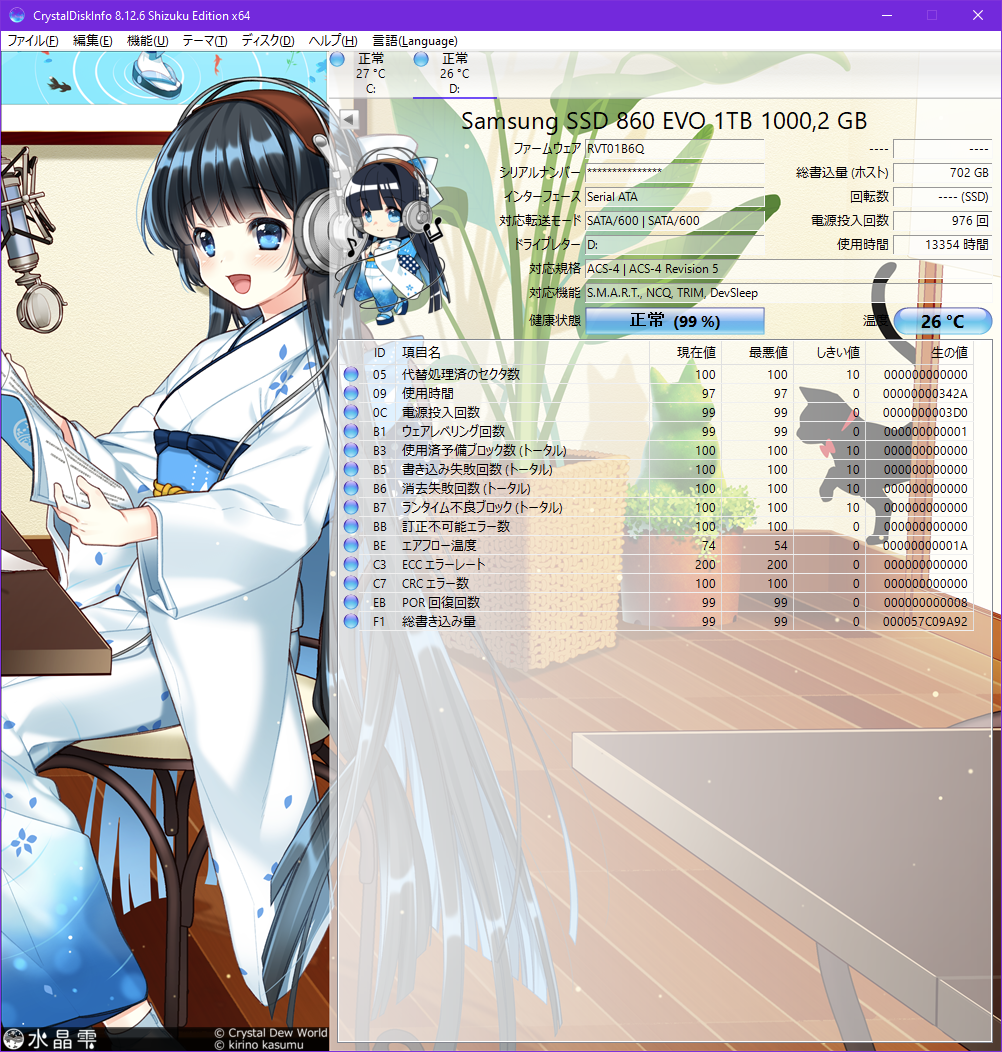Click the power on count value 976 回

942,221
